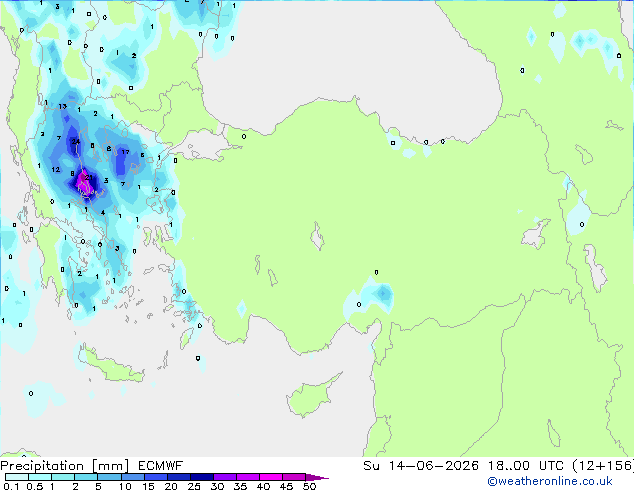
Task: Click the legend arrow beyond 50 mm
Action: pyautogui.click(x=317, y=477)
